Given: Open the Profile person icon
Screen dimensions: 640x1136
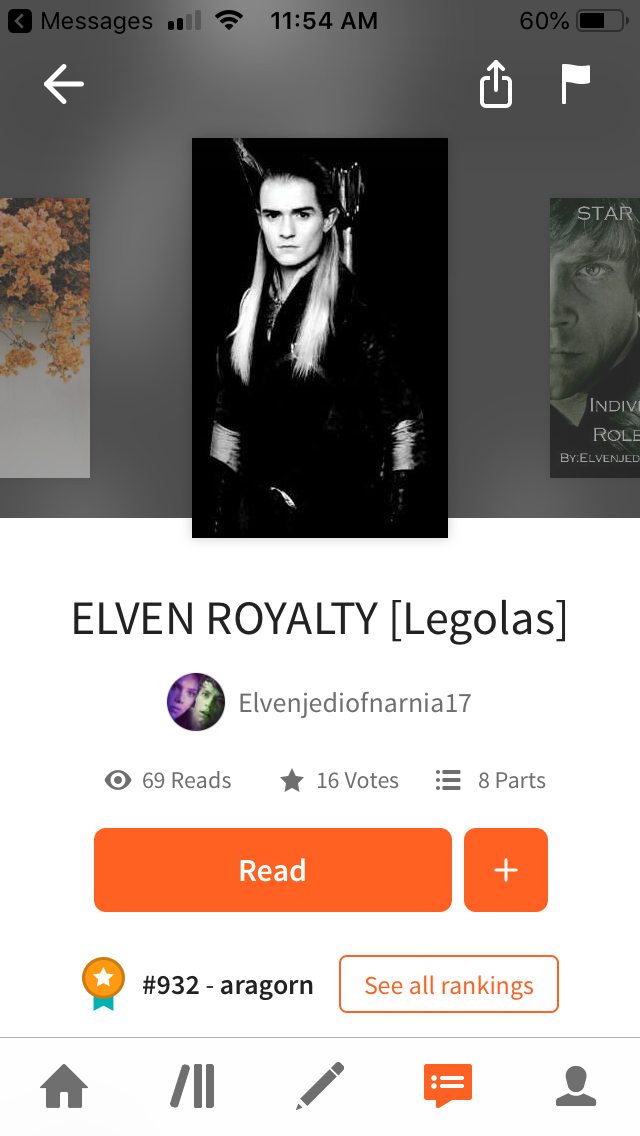Looking at the screenshot, I should 575,1086.
